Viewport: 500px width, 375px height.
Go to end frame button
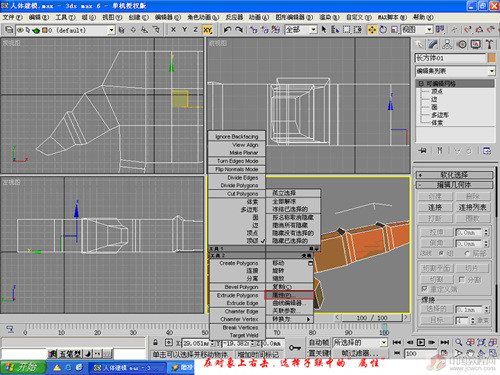pyautogui.click(x=445, y=342)
